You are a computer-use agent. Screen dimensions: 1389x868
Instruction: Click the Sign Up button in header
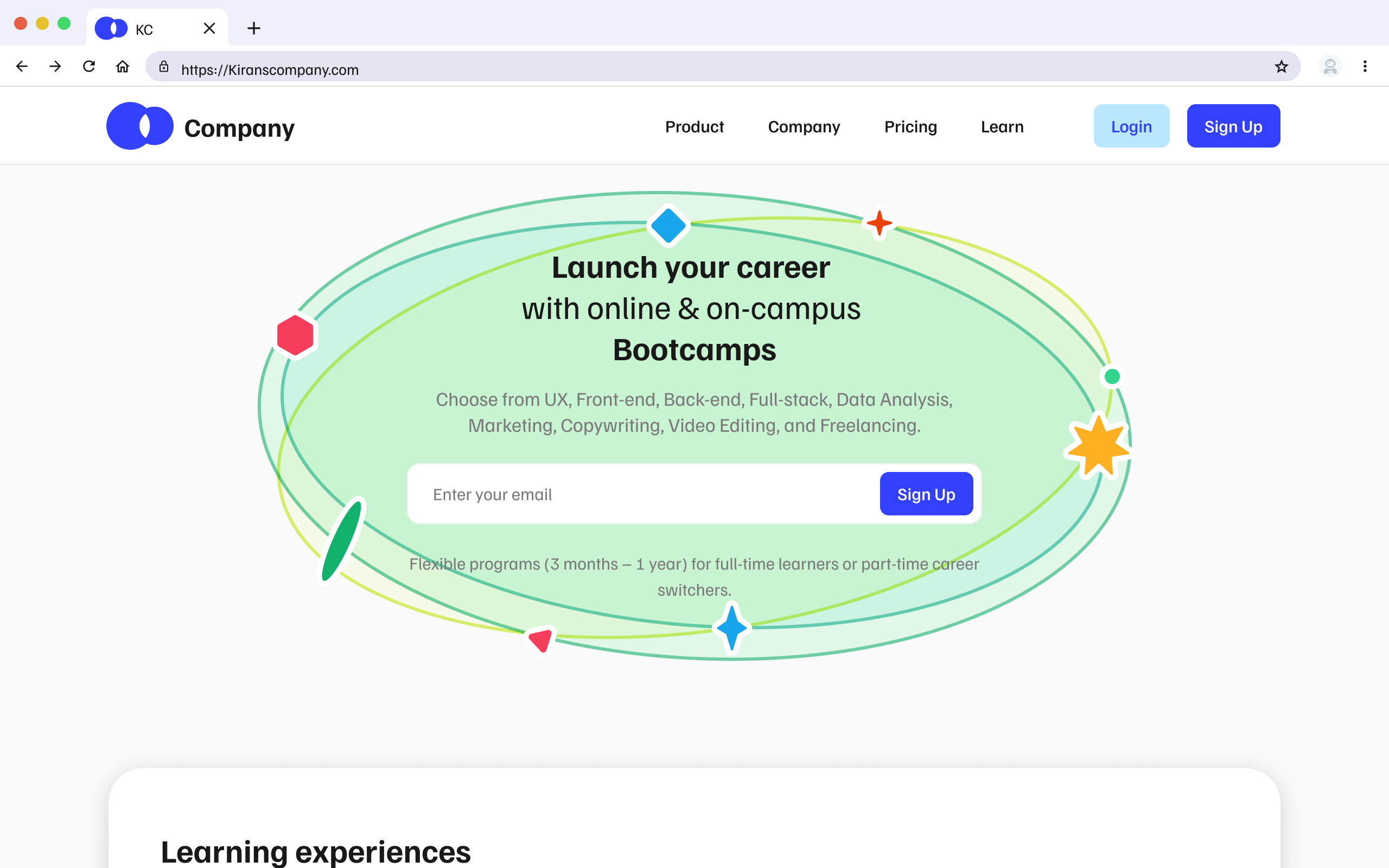point(1233,126)
